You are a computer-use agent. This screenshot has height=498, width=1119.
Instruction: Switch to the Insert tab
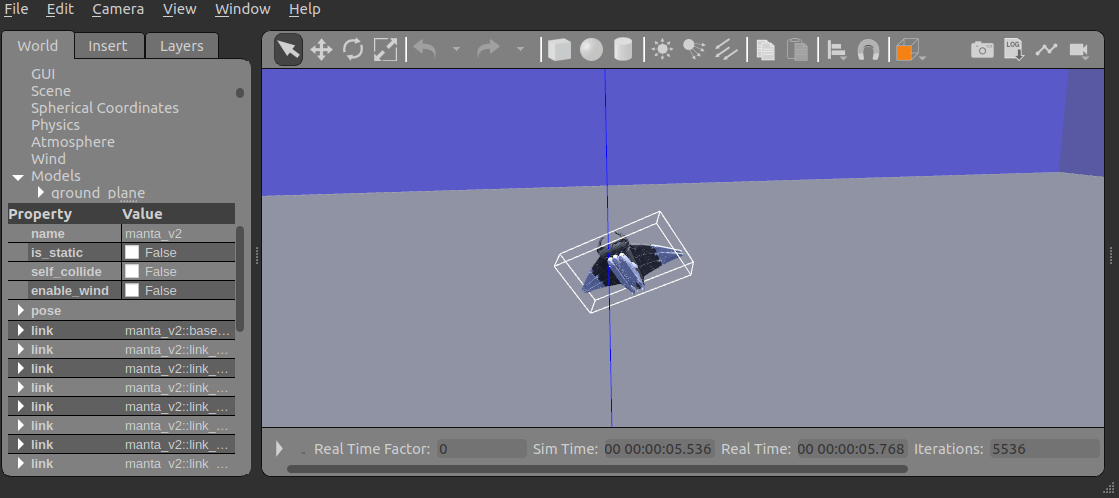108,46
